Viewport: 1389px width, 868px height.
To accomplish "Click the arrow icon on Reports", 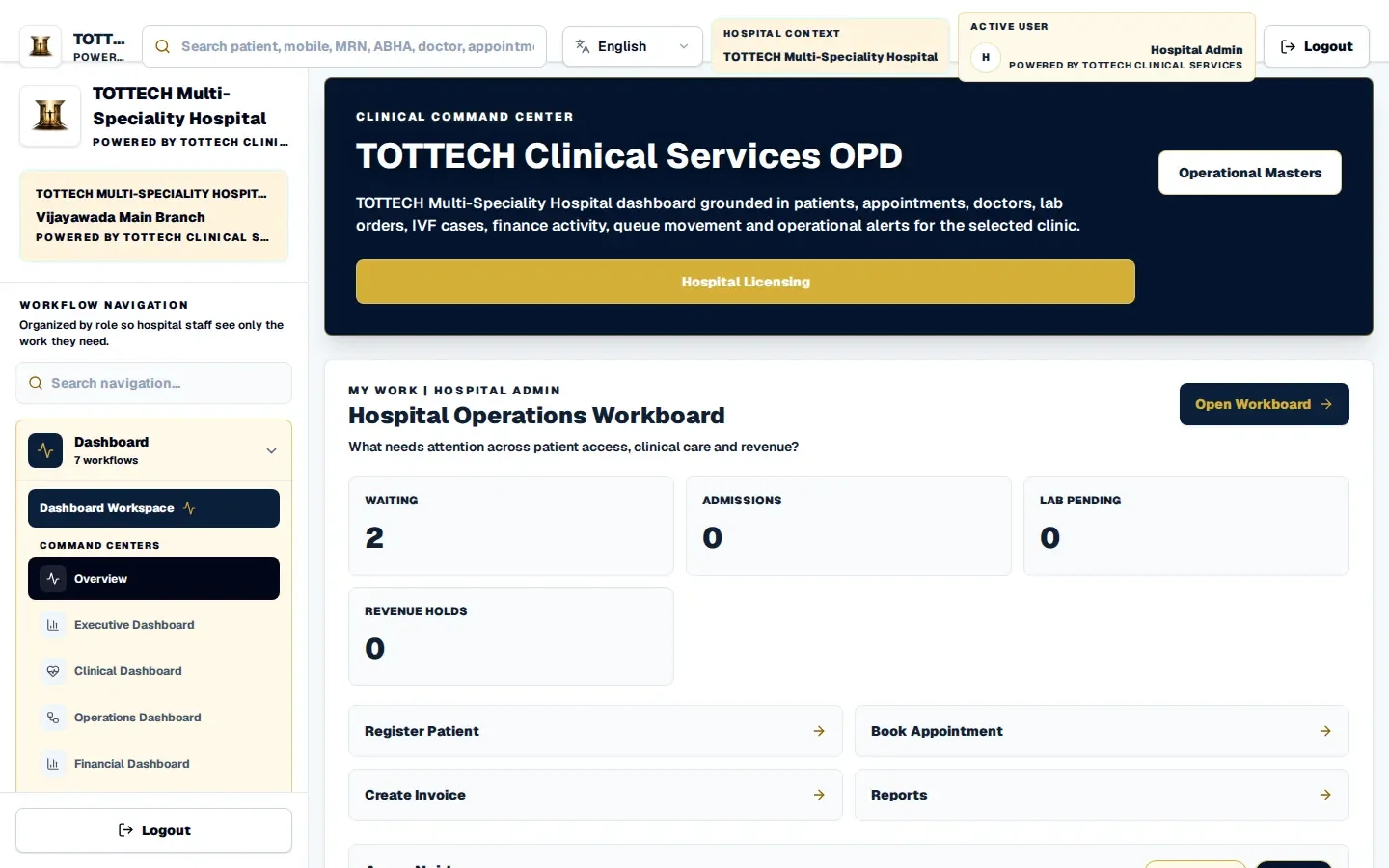I will click(x=1325, y=795).
